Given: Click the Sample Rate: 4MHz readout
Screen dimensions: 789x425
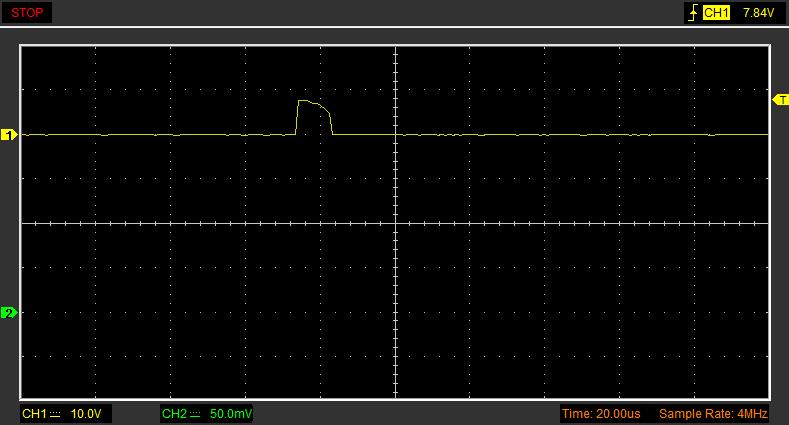Looking at the screenshot, I should (713, 414).
